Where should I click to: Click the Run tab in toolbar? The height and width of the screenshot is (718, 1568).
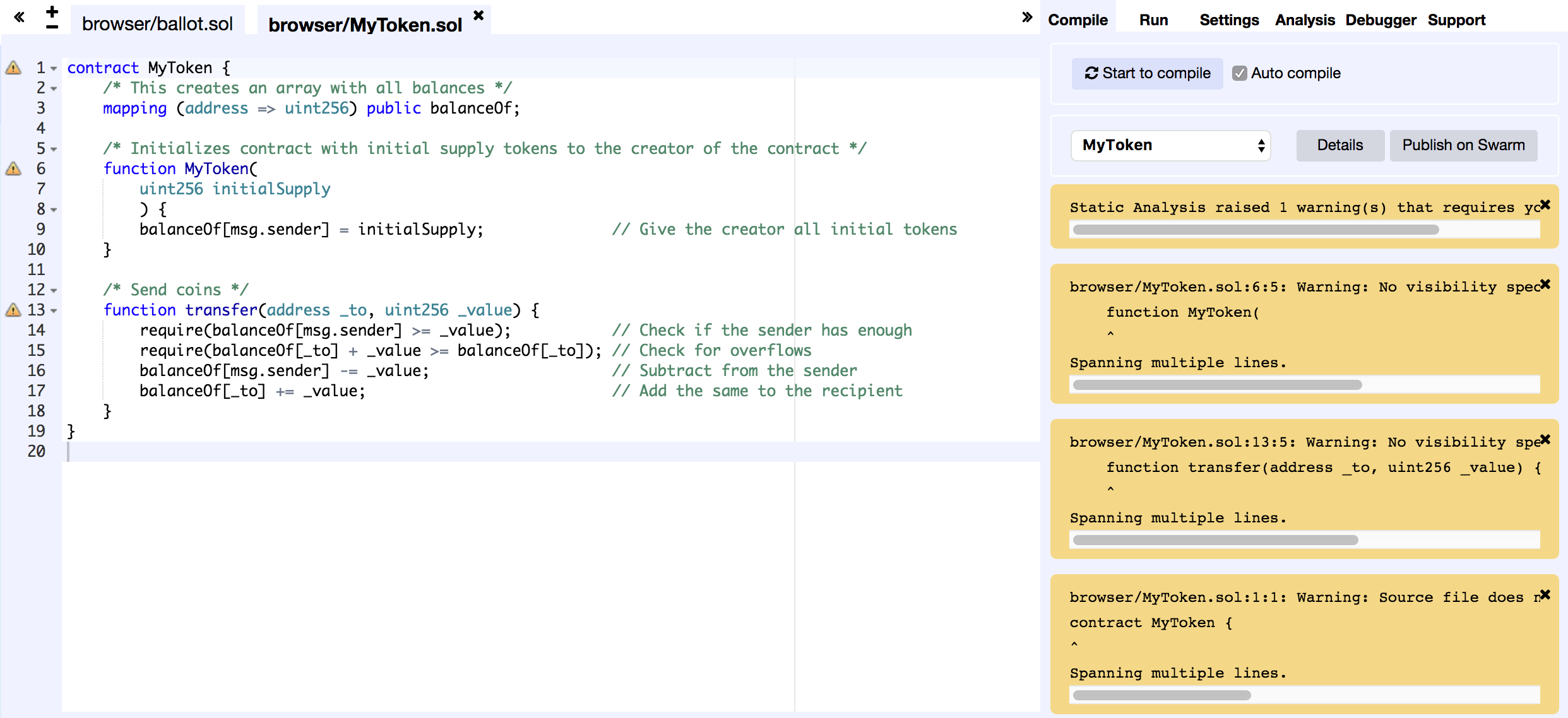pyautogui.click(x=1154, y=19)
